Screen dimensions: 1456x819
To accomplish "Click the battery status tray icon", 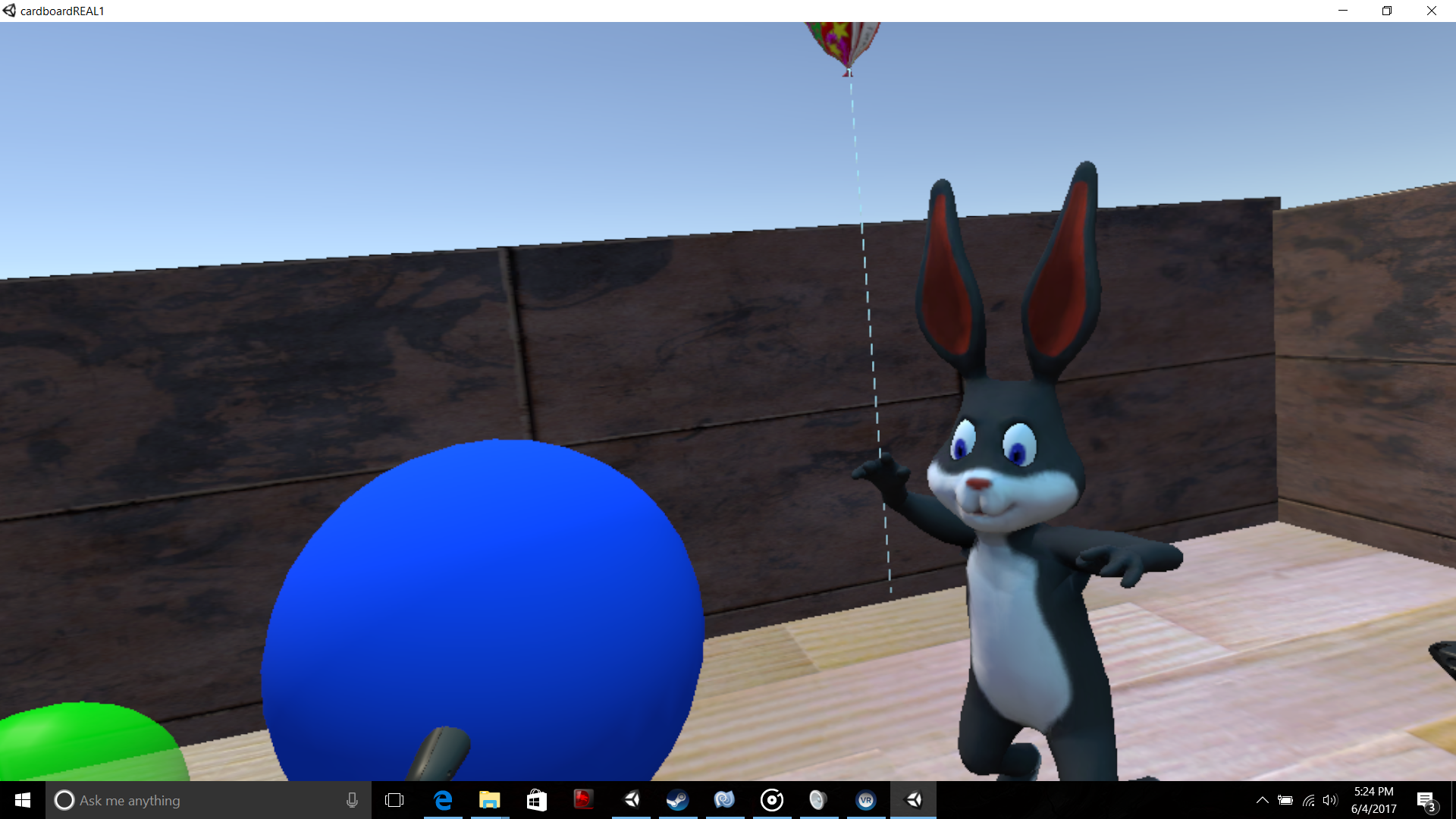I will [x=1285, y=800].
